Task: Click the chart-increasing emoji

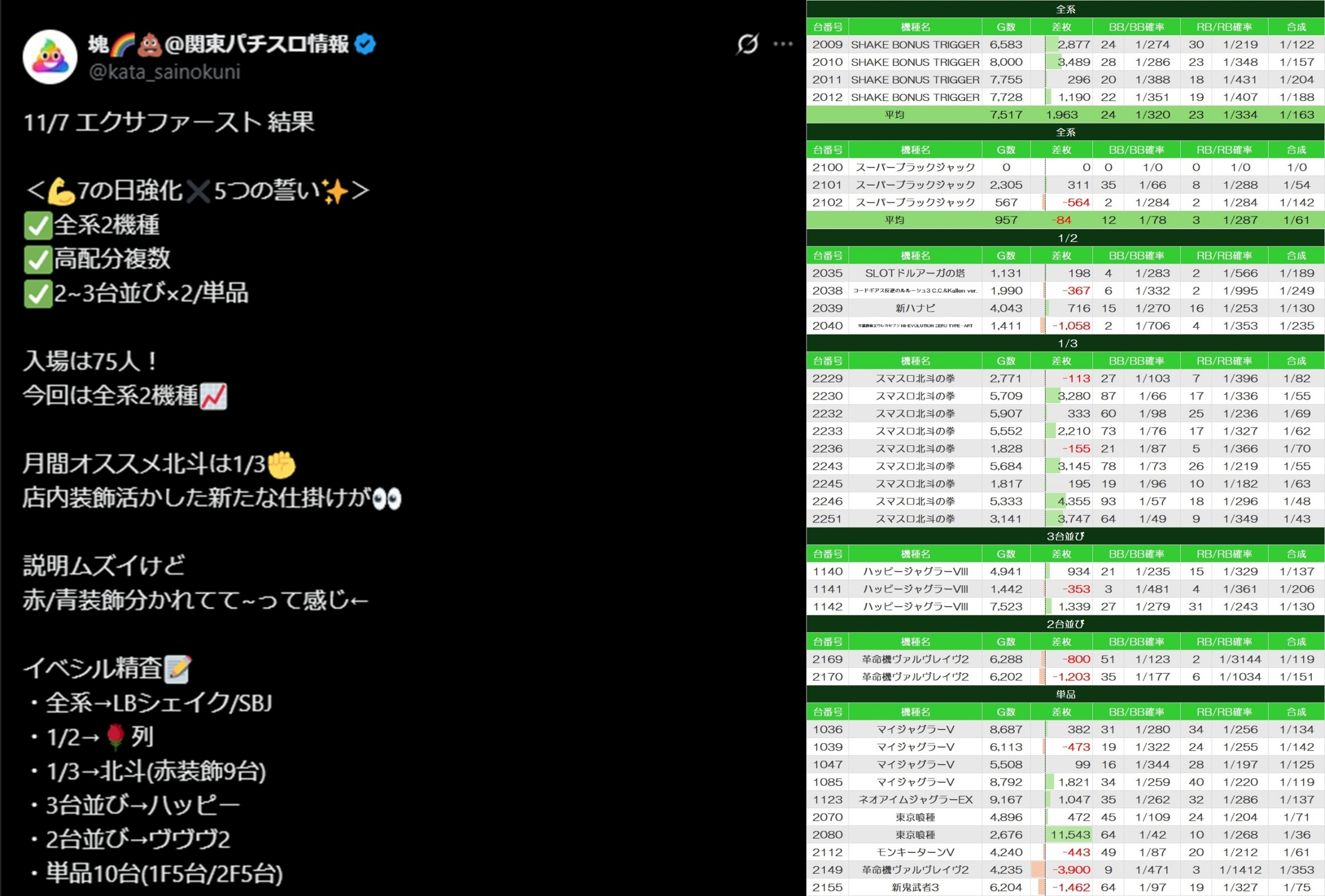Action: (214, 396)
